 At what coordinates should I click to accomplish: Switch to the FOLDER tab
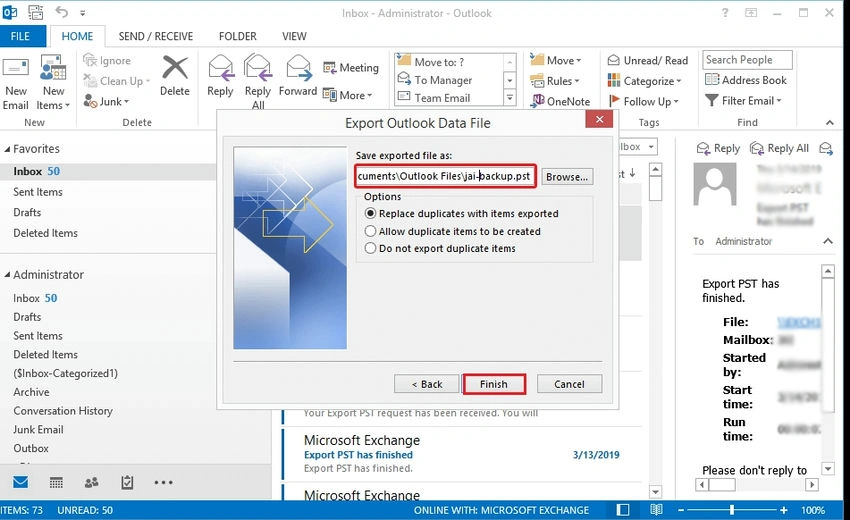click(237, 36)
